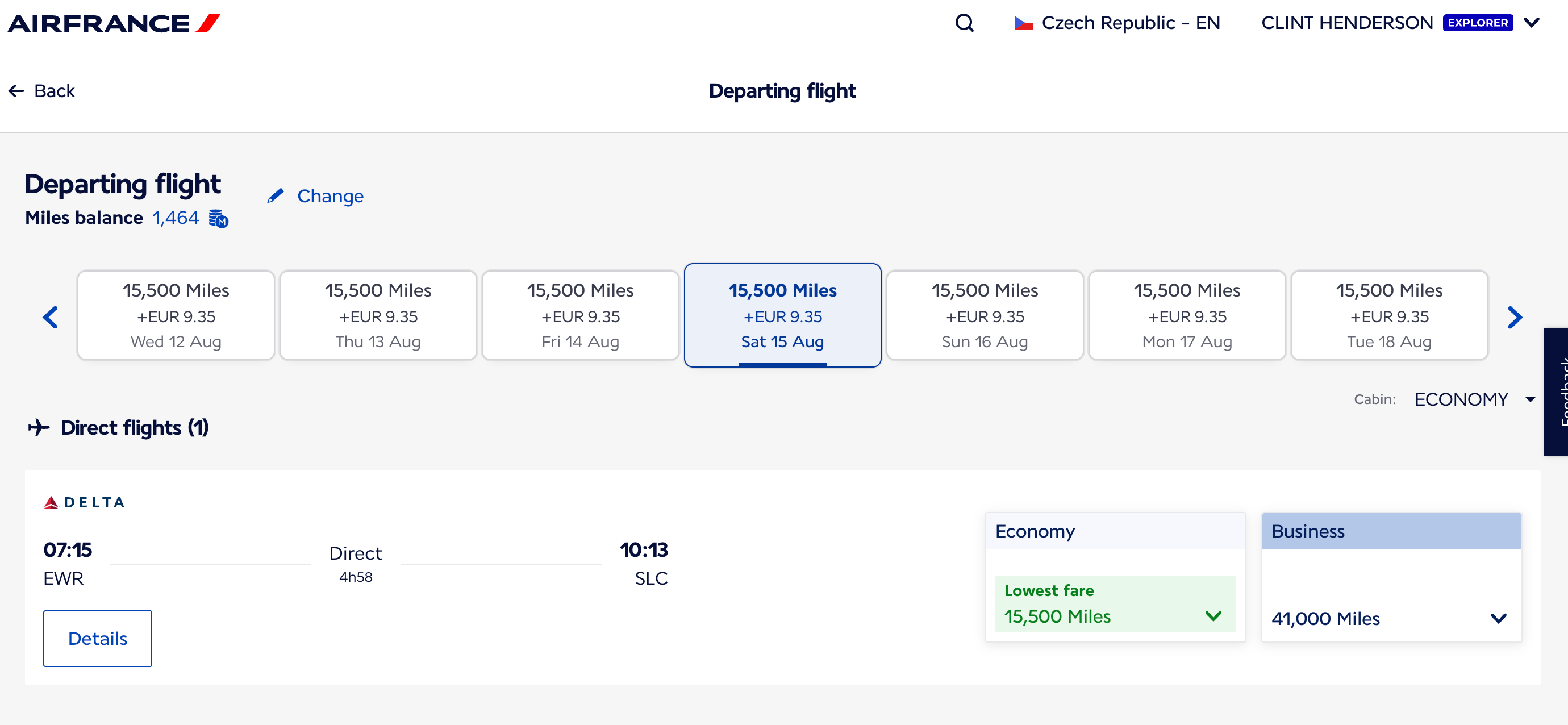
Task: Click the 4h58 duration text
Action: tap(356, 577)
